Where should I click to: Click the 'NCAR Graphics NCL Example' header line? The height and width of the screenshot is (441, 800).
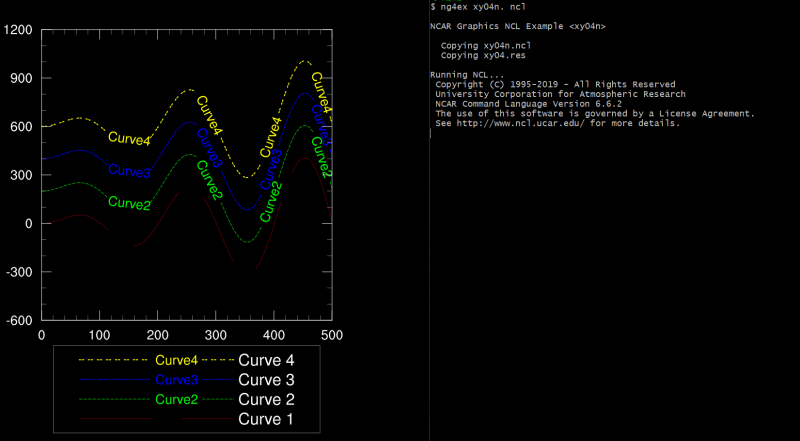517,26
